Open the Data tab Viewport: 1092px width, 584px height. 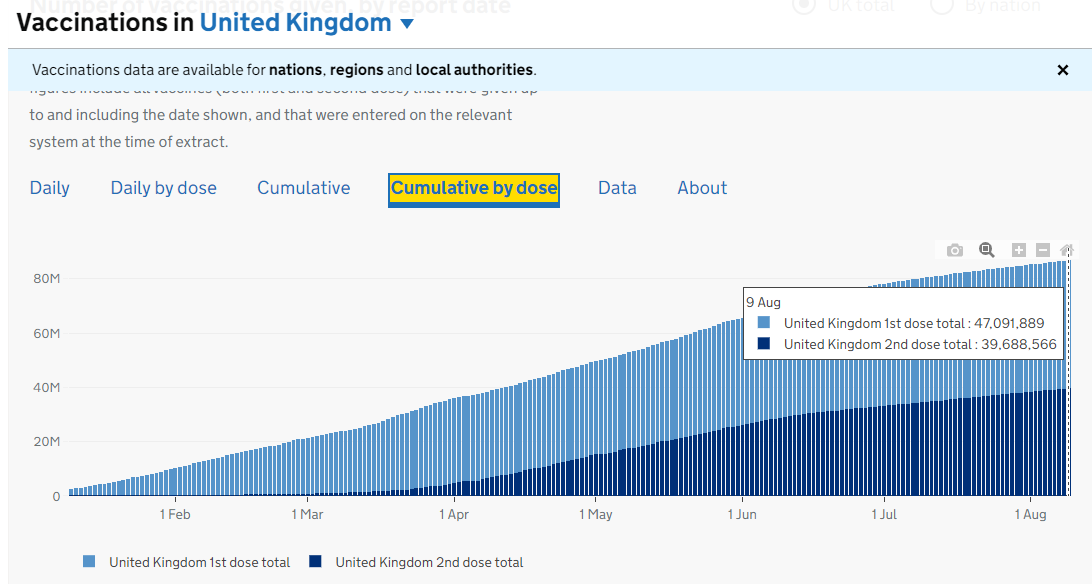pos(617,188)
